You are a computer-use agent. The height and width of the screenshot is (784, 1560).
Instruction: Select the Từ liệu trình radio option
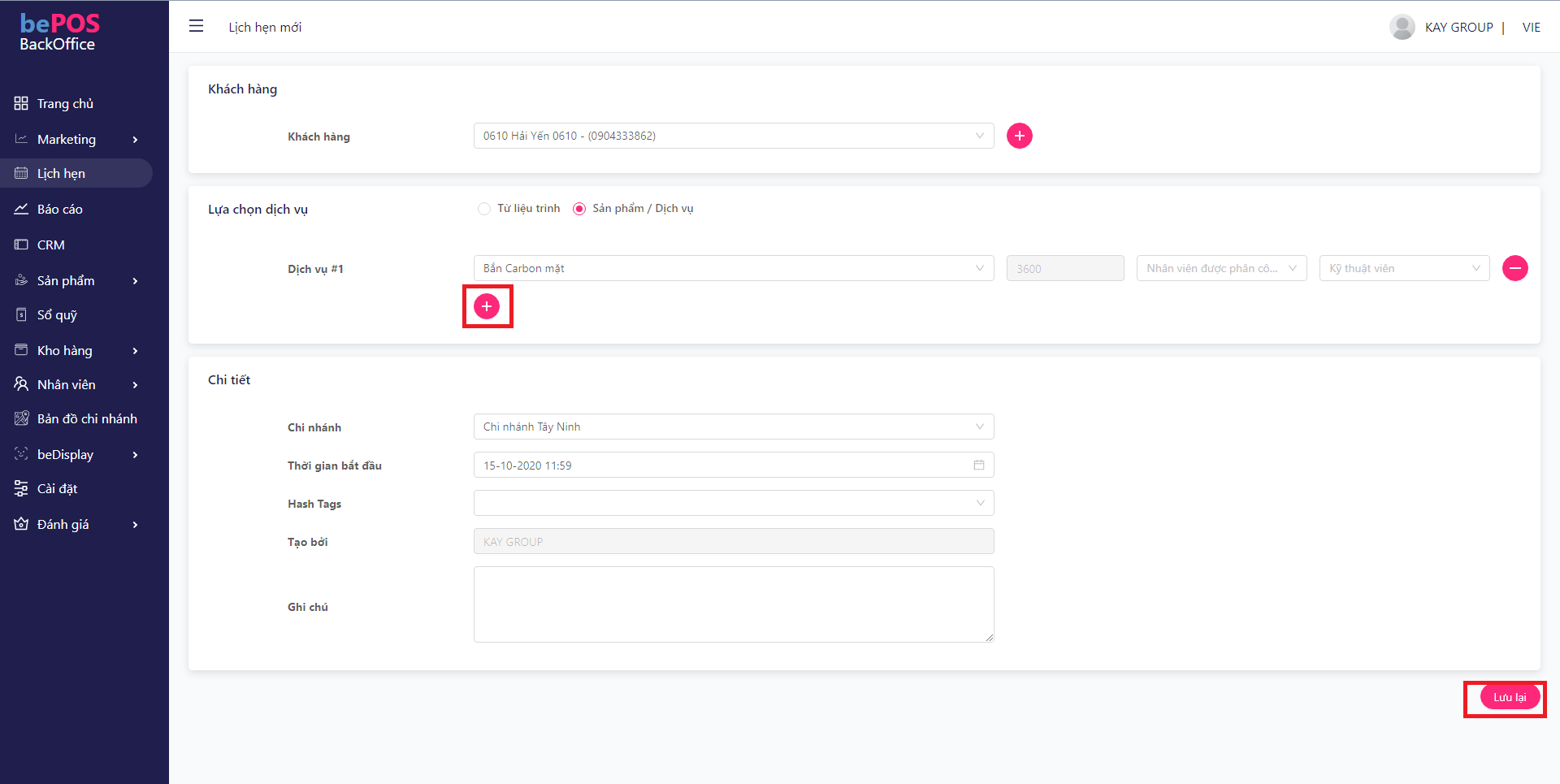click(484, 209)
